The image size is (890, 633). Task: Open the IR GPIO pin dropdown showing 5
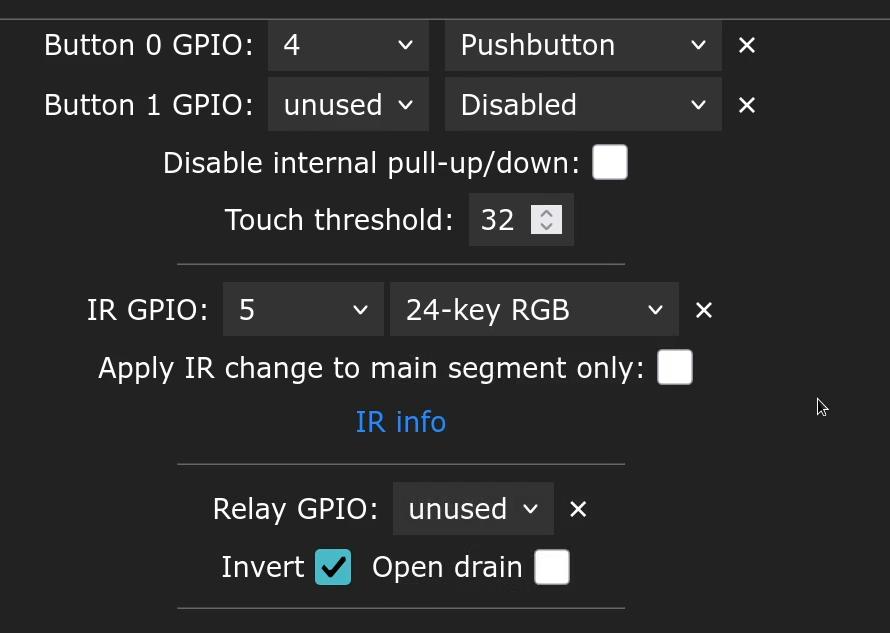[x=303, y=310]
